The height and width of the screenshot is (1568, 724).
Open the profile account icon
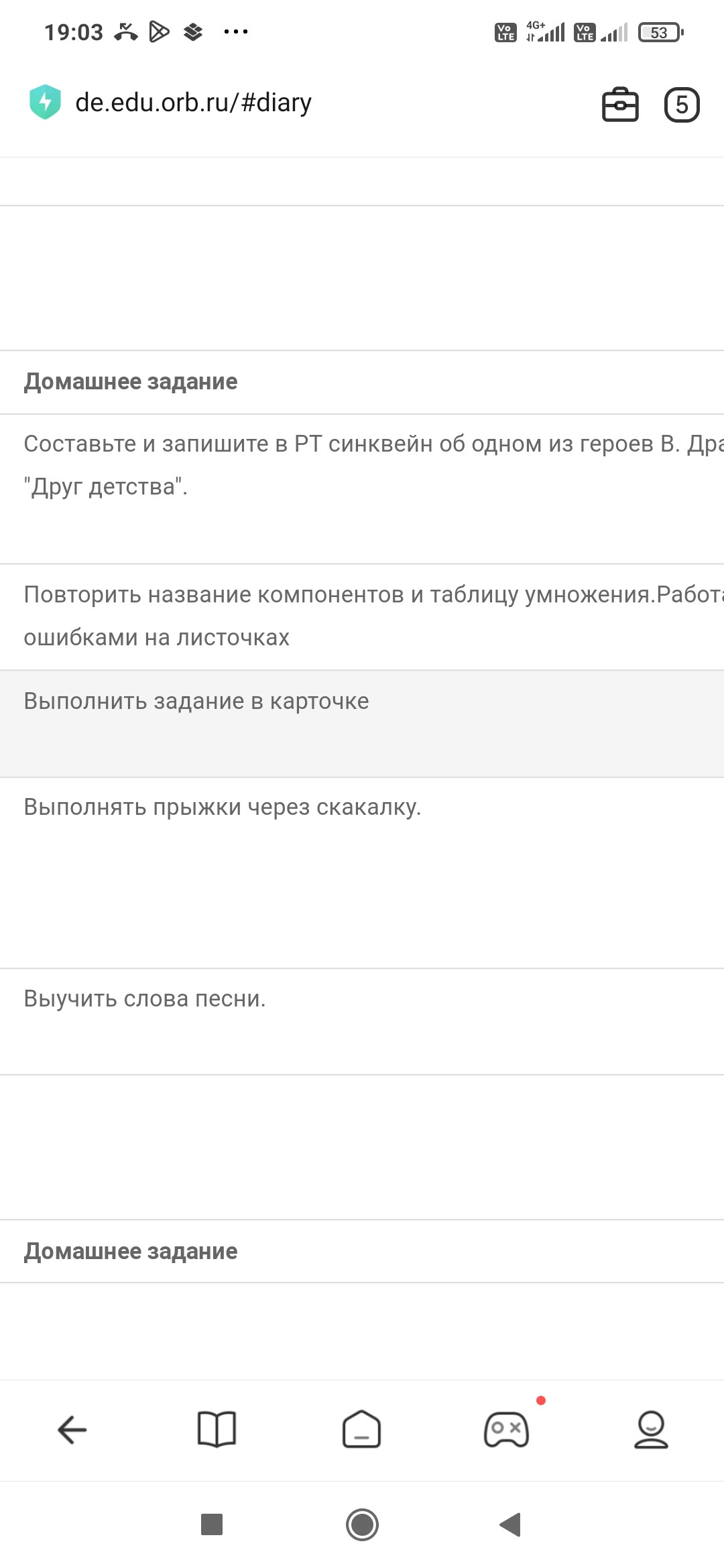(x=651, y=1430)
